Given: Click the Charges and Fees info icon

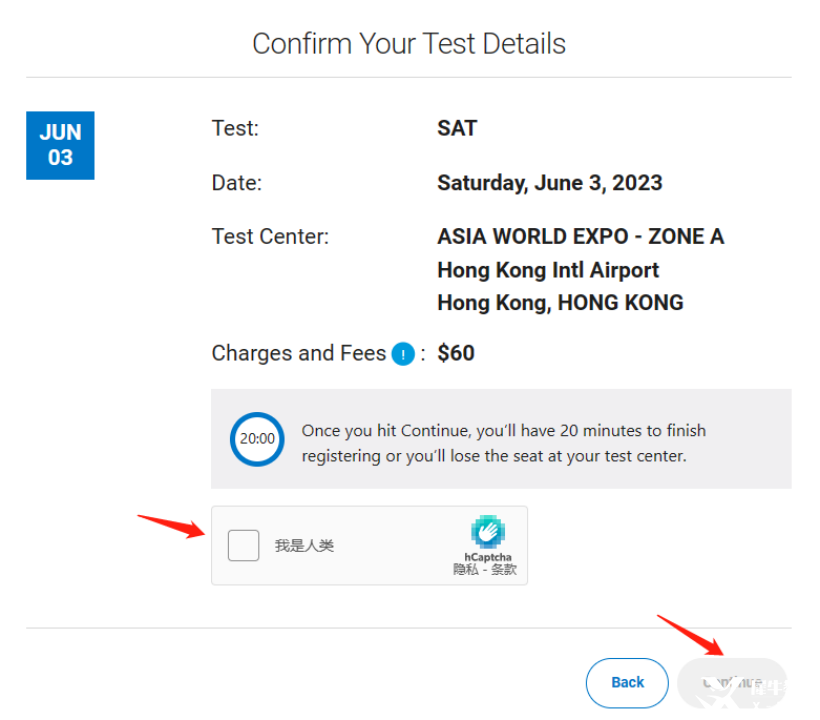Looking at the screenshot, I should (403, 354).
